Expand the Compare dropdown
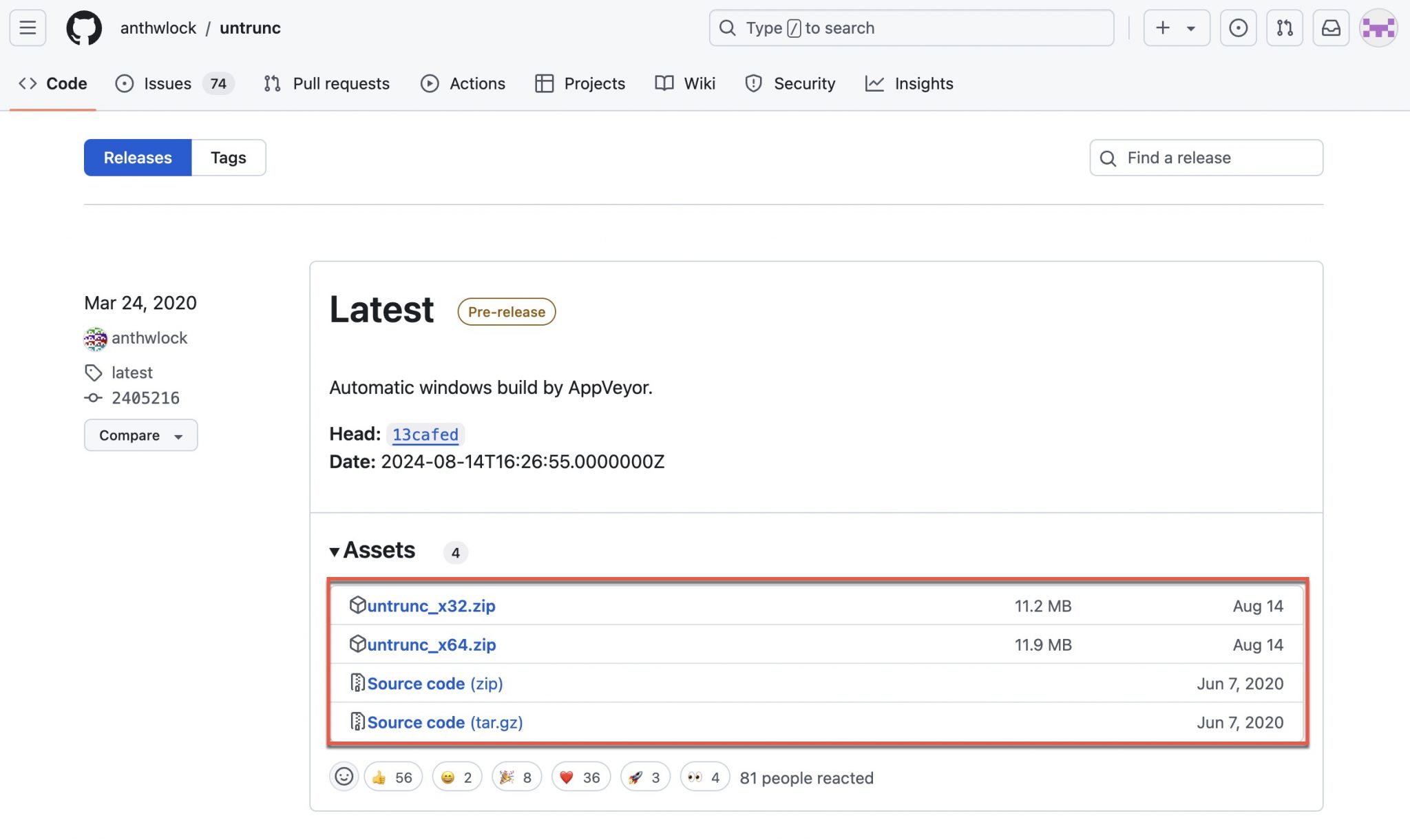This screenshot has width=1410, height=840. click(140, 435)
